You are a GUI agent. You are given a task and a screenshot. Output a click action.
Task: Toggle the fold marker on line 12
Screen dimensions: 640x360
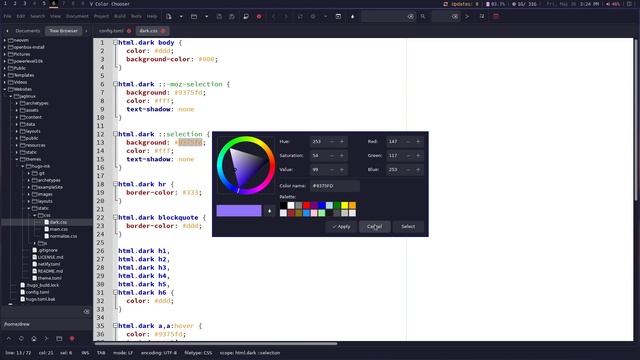[115, 134]
